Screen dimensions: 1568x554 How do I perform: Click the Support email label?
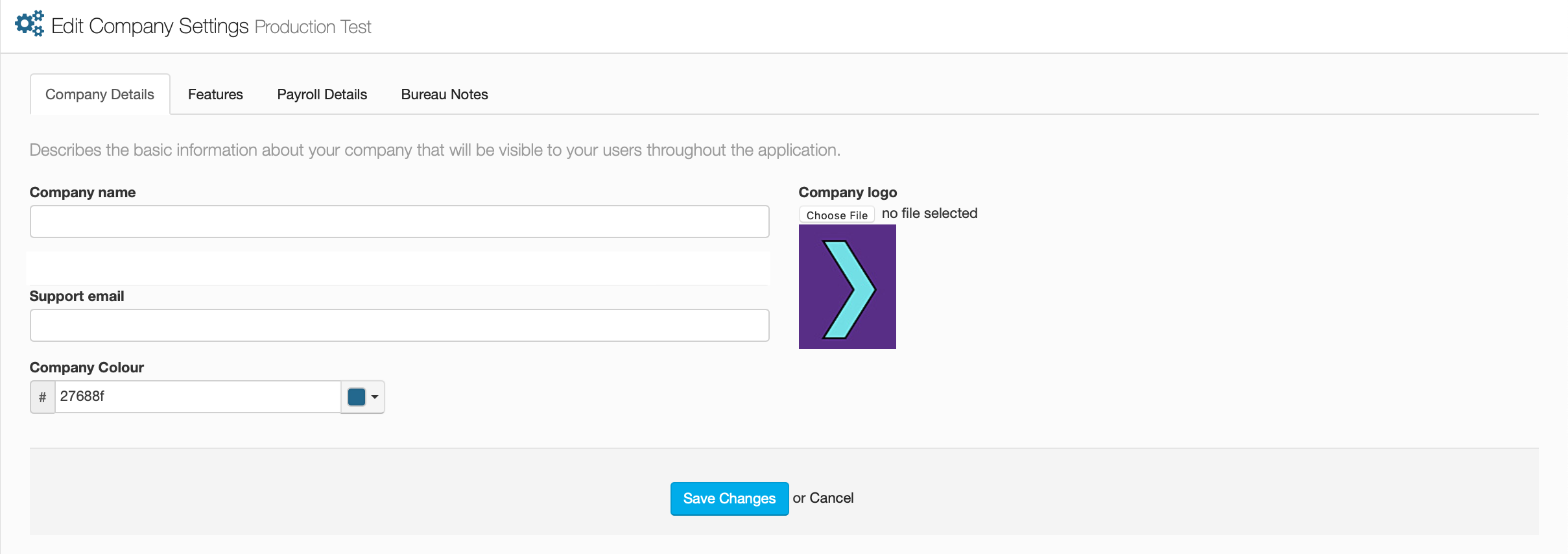[77, 296]
